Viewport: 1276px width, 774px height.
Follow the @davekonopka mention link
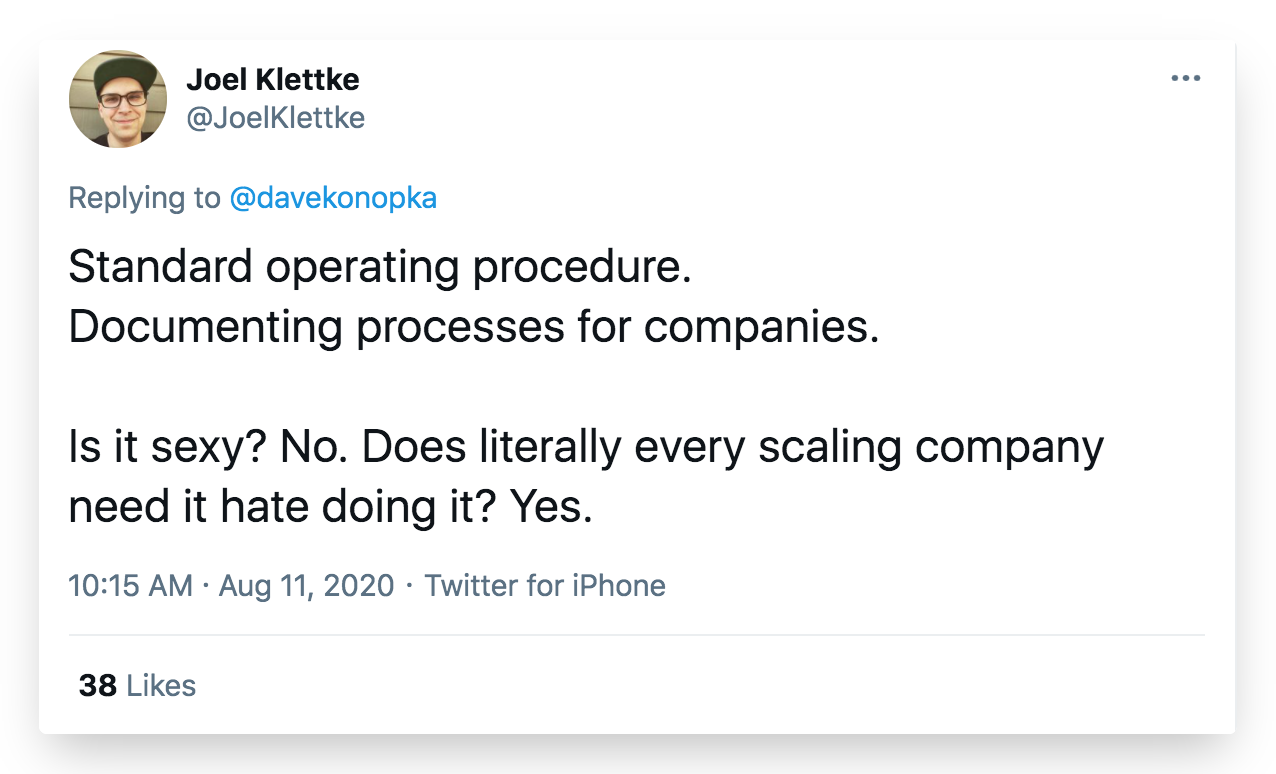click(333, 198)
